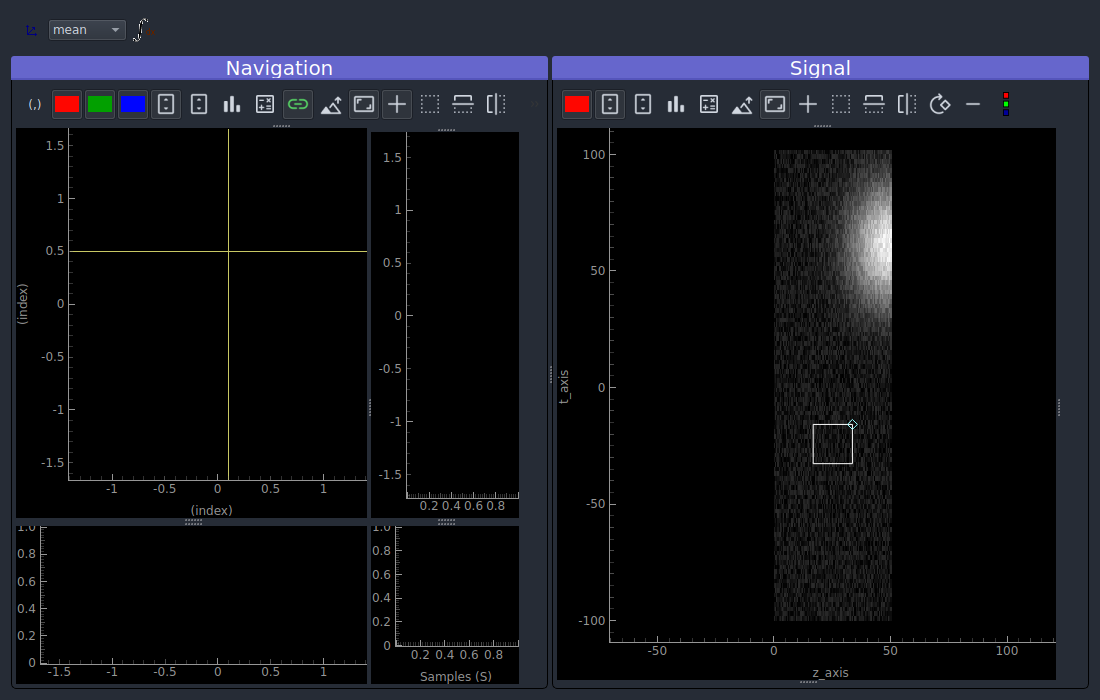Click horizontal slice icon in Navigation toolbar

coord(462,105)
